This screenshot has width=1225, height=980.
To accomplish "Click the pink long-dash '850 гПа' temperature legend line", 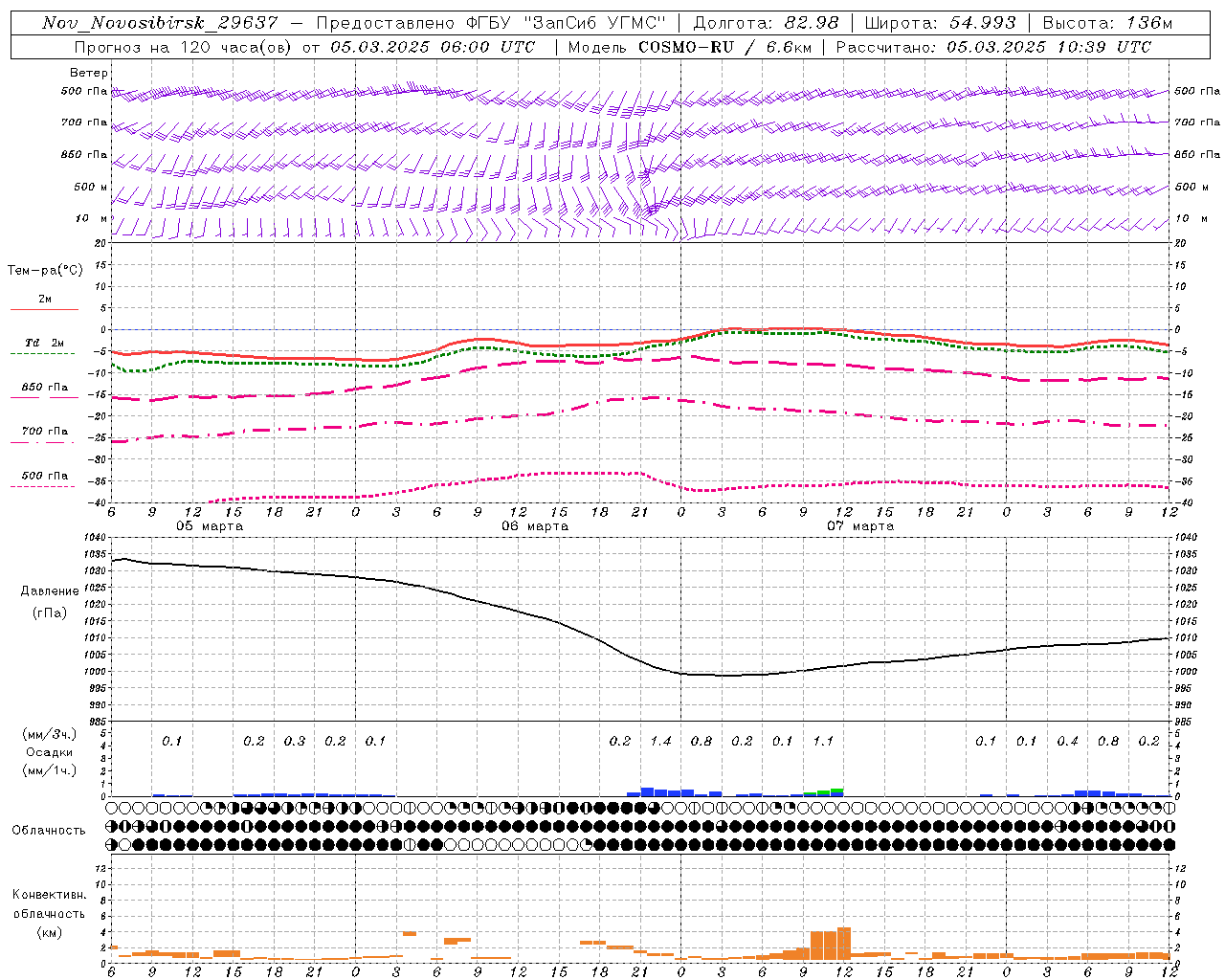I will coord(42,397).
